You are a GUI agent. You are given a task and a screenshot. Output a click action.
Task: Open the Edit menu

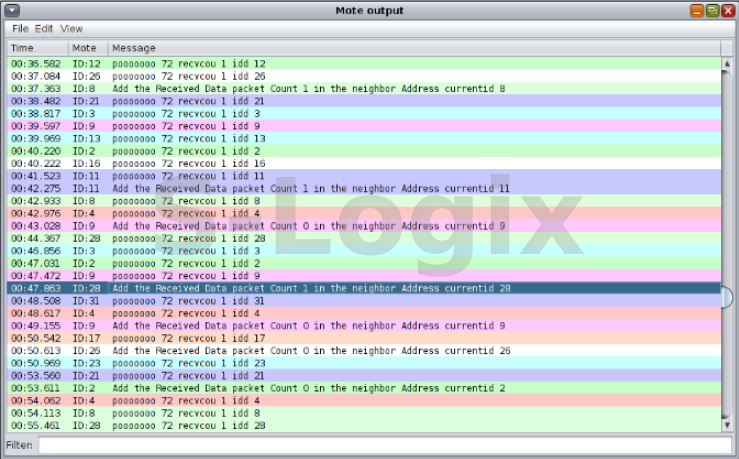pos(44,29)
